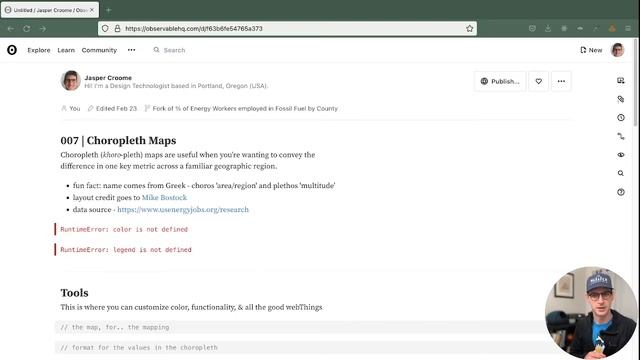
Task: Close the Untitled / Jasper Croome tab
Action: click(x=92, y=10)
